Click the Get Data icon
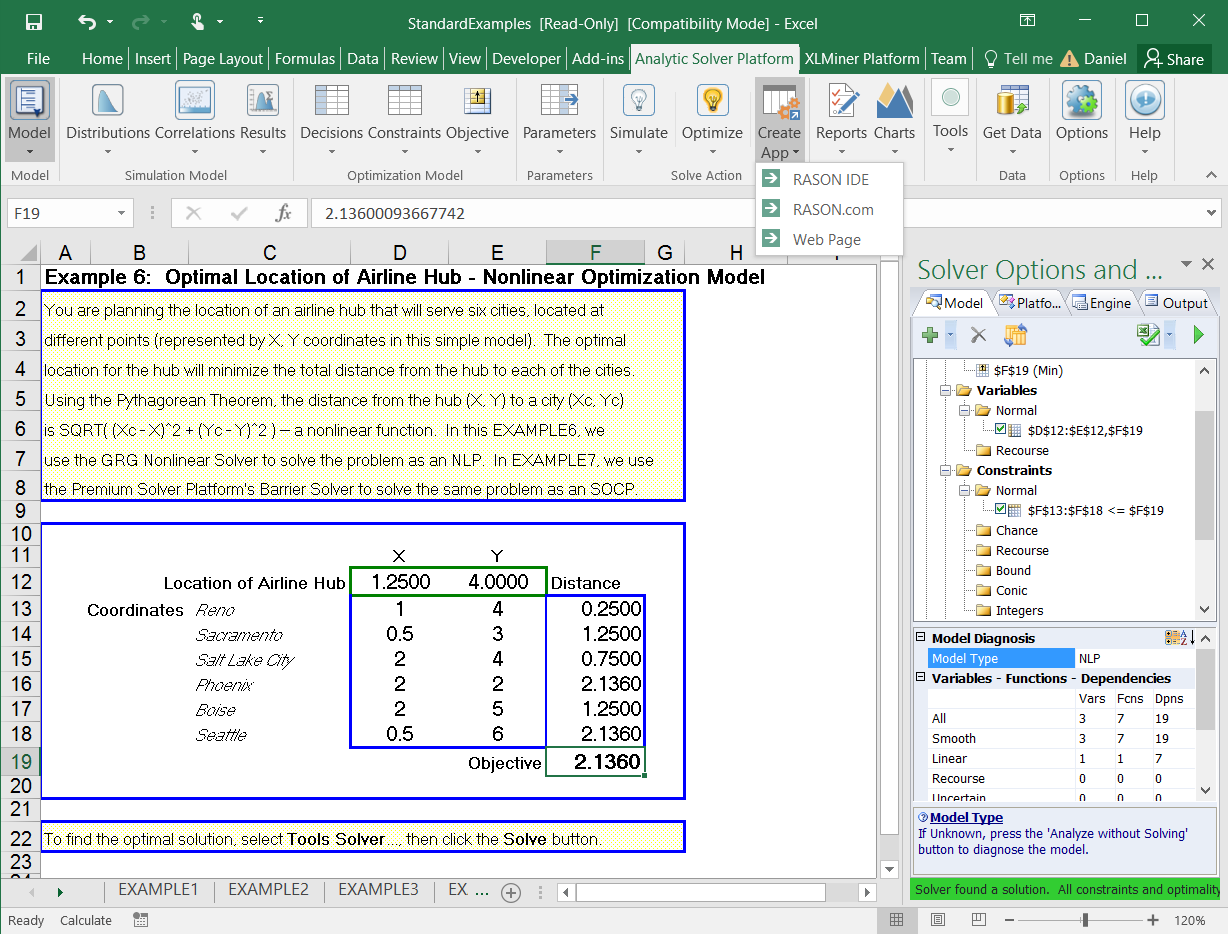Viewport: 1228px width, 934px height. (x=1011, y=101)
